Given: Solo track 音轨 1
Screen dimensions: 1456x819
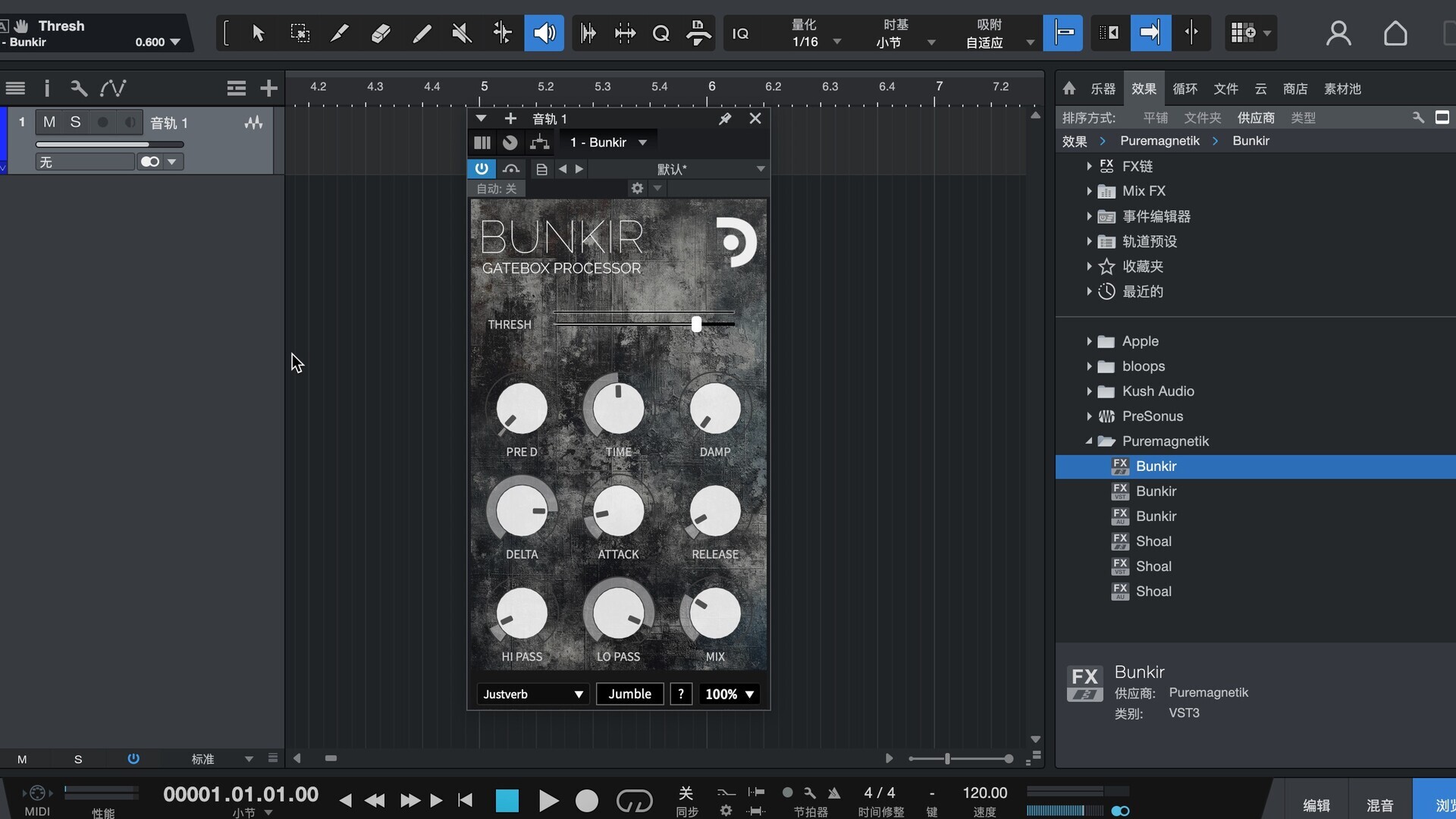Looking at the screenshot, I should tap(75, 122).
